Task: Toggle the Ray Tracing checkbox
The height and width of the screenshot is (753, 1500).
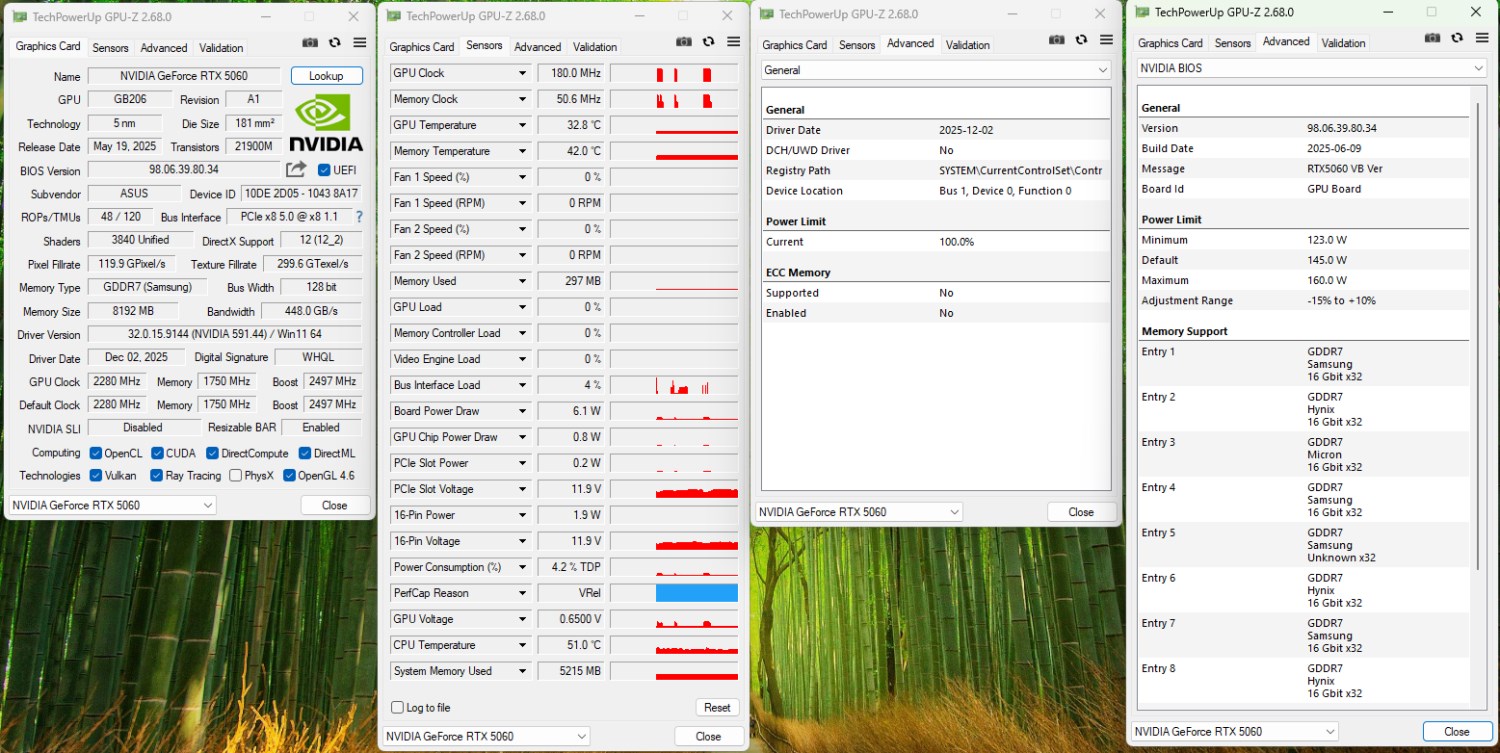Action: [x=156, y=476]
